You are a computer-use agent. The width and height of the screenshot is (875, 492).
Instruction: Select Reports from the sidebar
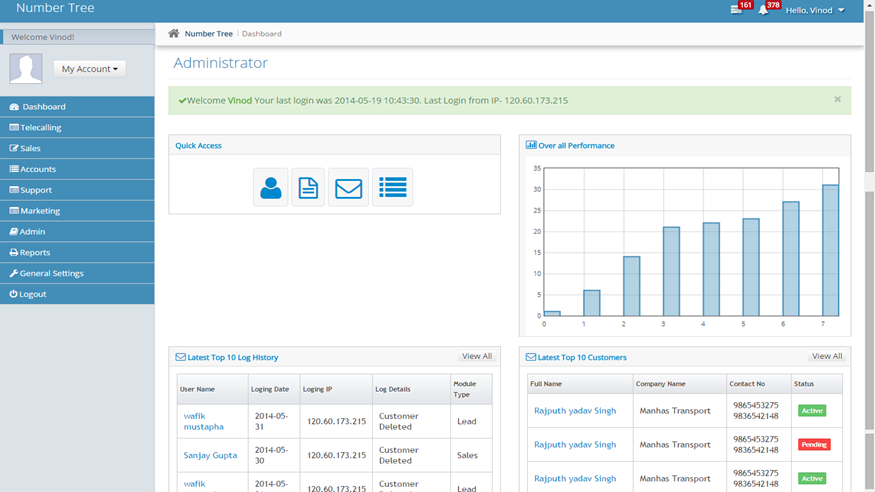[78, 252]
